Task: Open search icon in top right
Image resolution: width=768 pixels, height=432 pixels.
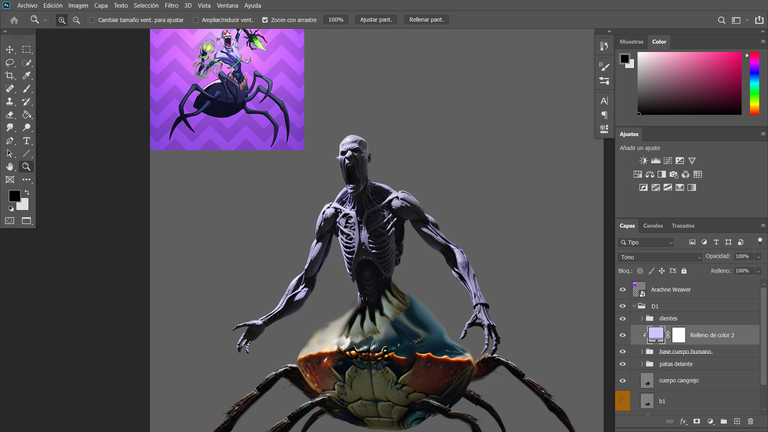Action: coord(721,20)
